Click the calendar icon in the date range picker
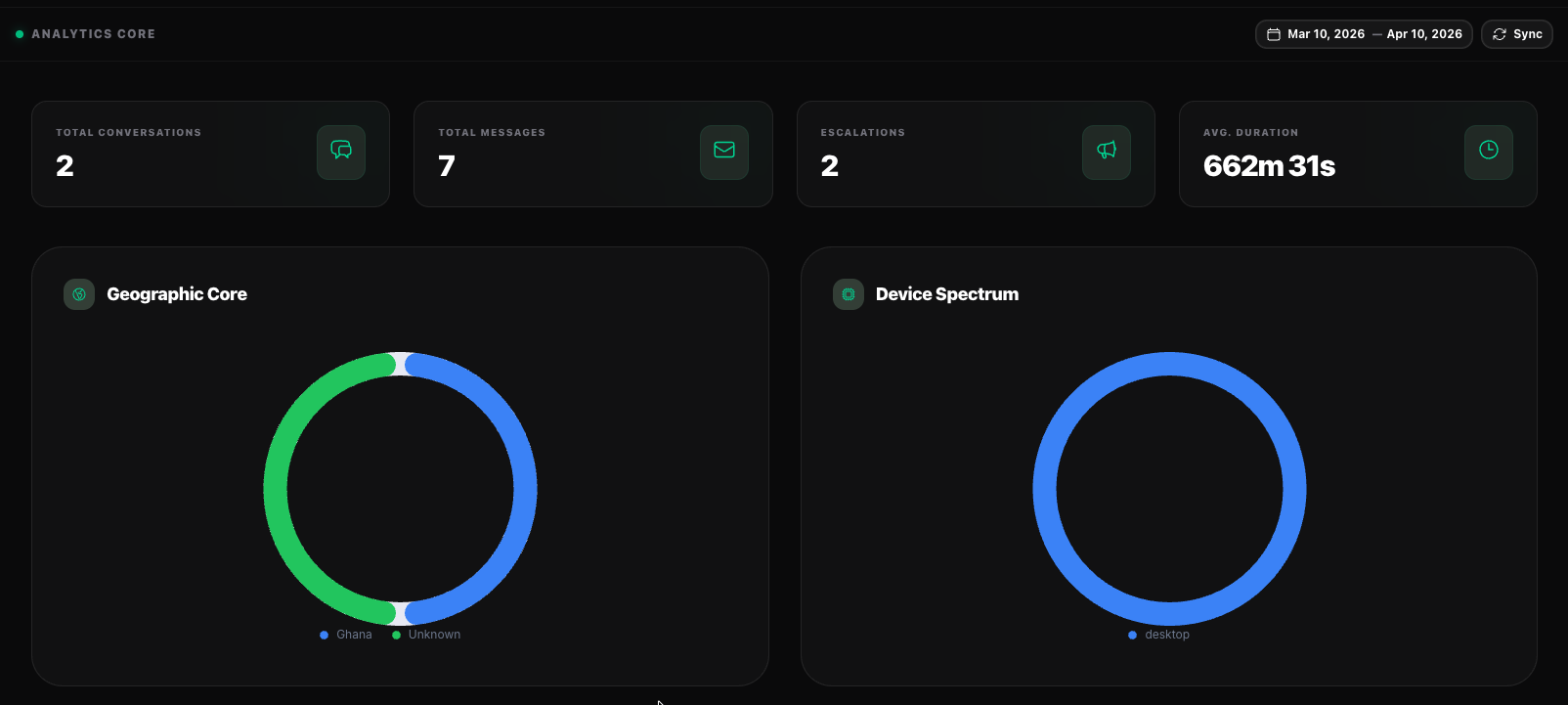Image resolution: width=1568 pixels, height=705 pixels. coord(1274,34)
